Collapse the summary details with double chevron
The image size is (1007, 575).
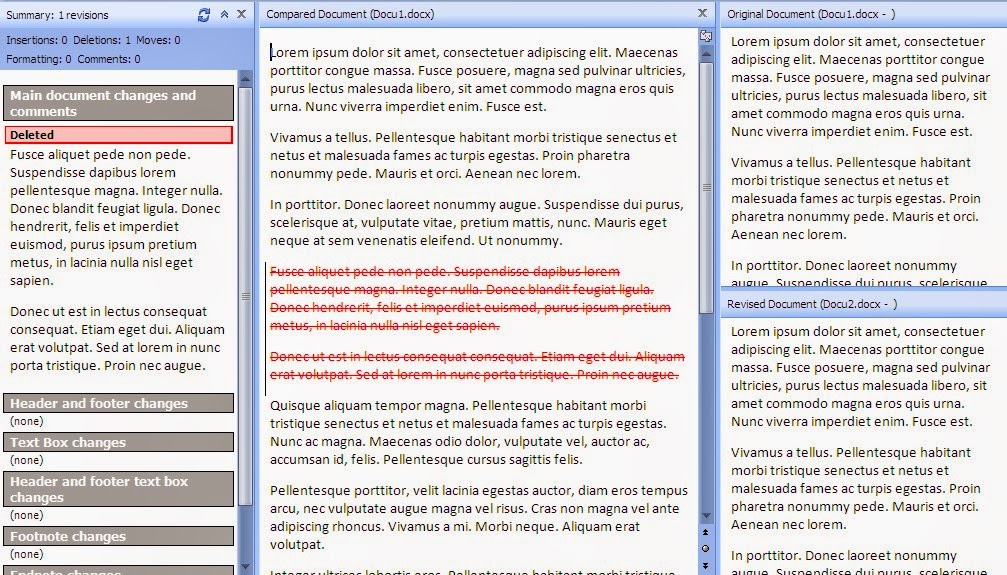click(x=224, y=14)
